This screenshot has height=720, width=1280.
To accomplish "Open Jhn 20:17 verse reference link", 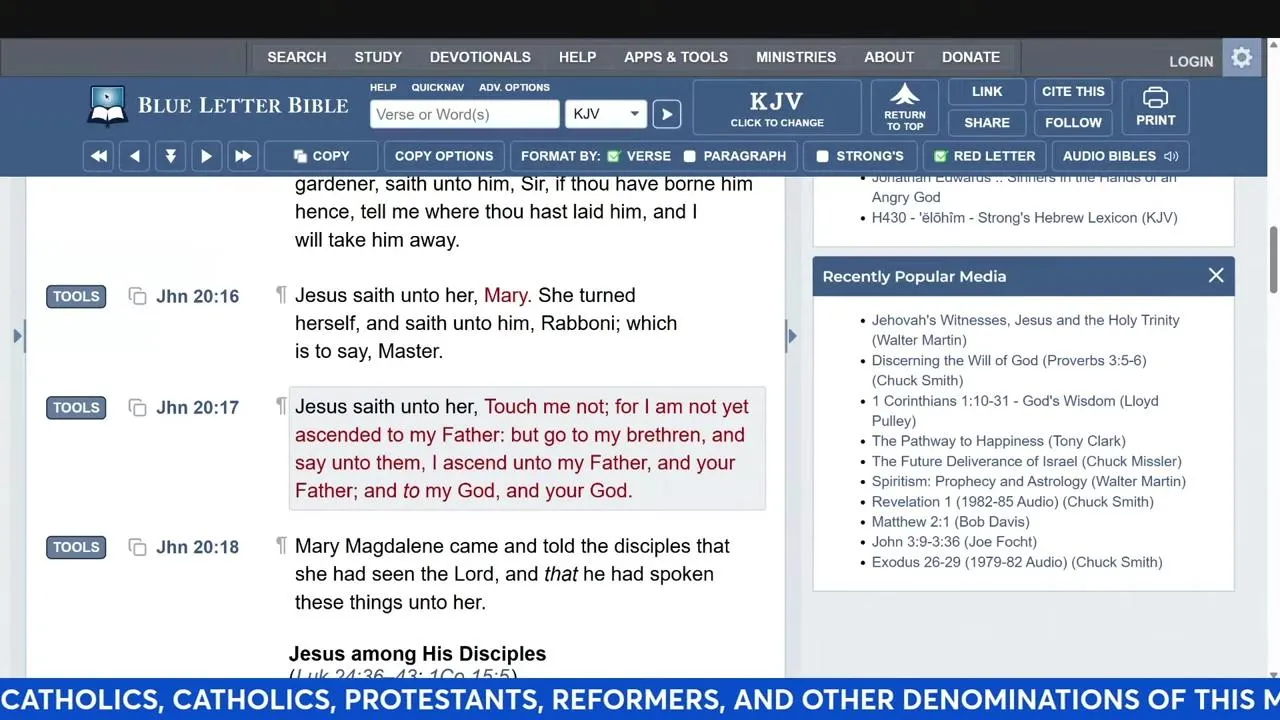I will [x=197, y=407].
